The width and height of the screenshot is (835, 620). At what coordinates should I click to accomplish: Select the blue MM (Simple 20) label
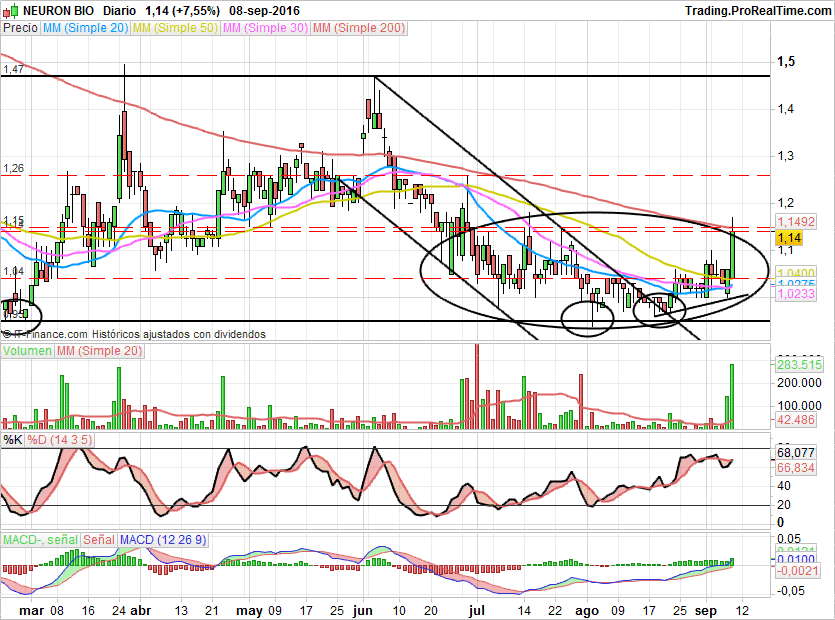(85, 29)
